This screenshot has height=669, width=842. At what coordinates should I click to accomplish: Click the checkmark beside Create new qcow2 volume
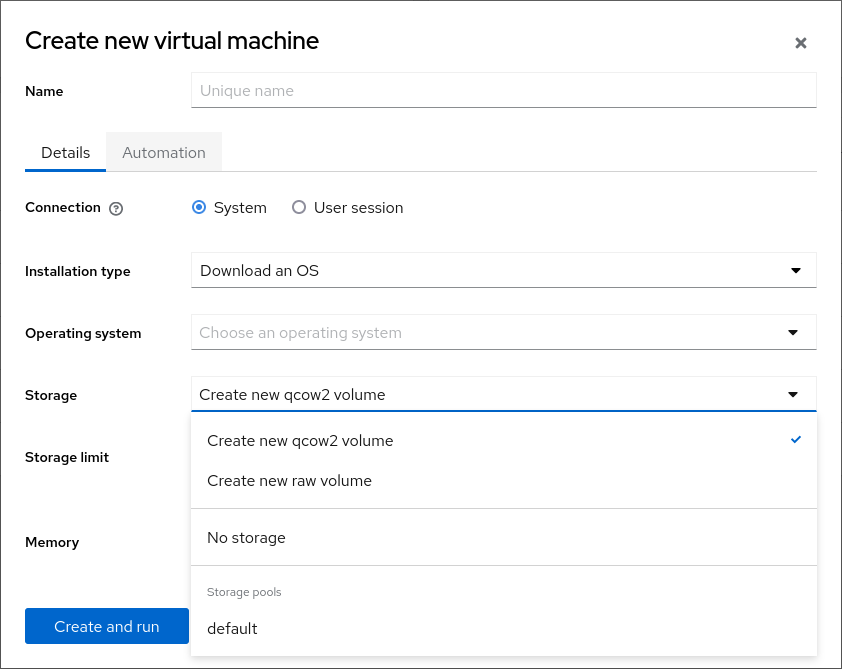click(796, 440)
